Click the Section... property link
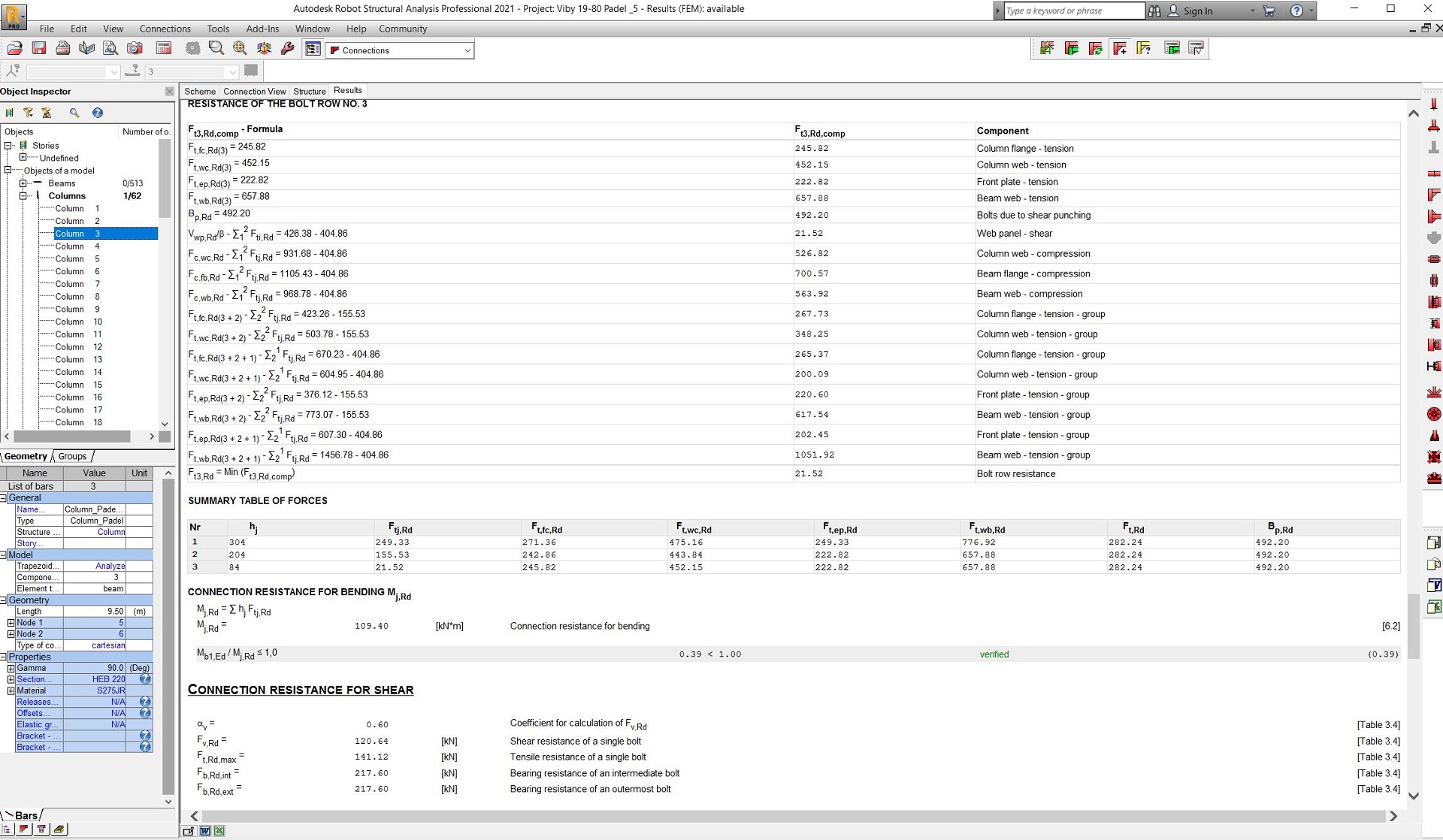Screen dimensions: 1443x840 click(x=35, y=679)
